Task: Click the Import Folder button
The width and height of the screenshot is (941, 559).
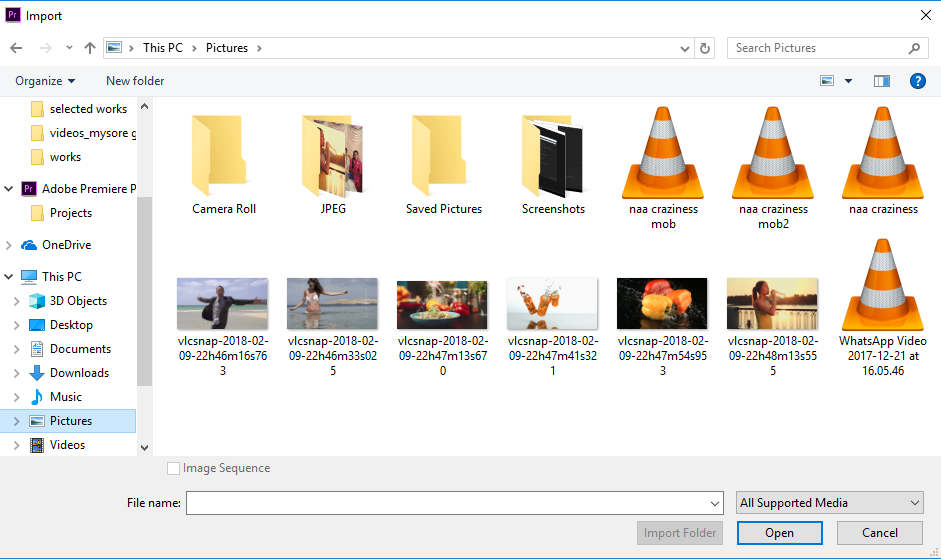Action: point(680,533)
